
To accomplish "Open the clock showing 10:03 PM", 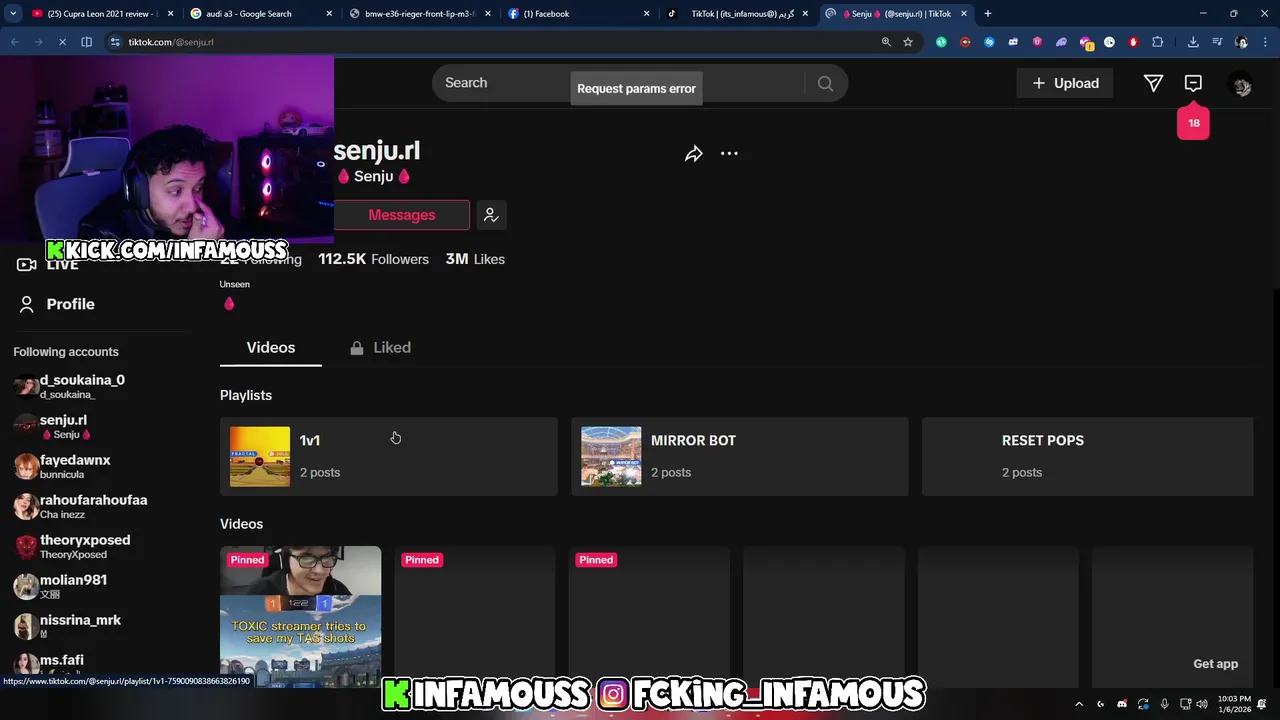I will tap(1234, 703).
